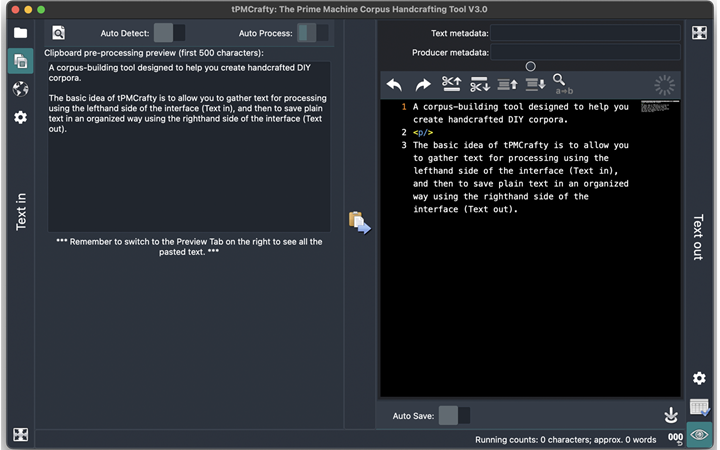This screenshot has height=450, width=720.
Task: Click the download save icon beside Auto Save
Action: point(671,415)
